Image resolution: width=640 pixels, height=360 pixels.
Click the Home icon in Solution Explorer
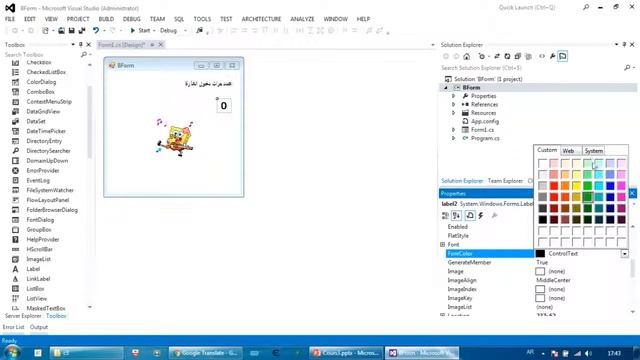(467, 56)
